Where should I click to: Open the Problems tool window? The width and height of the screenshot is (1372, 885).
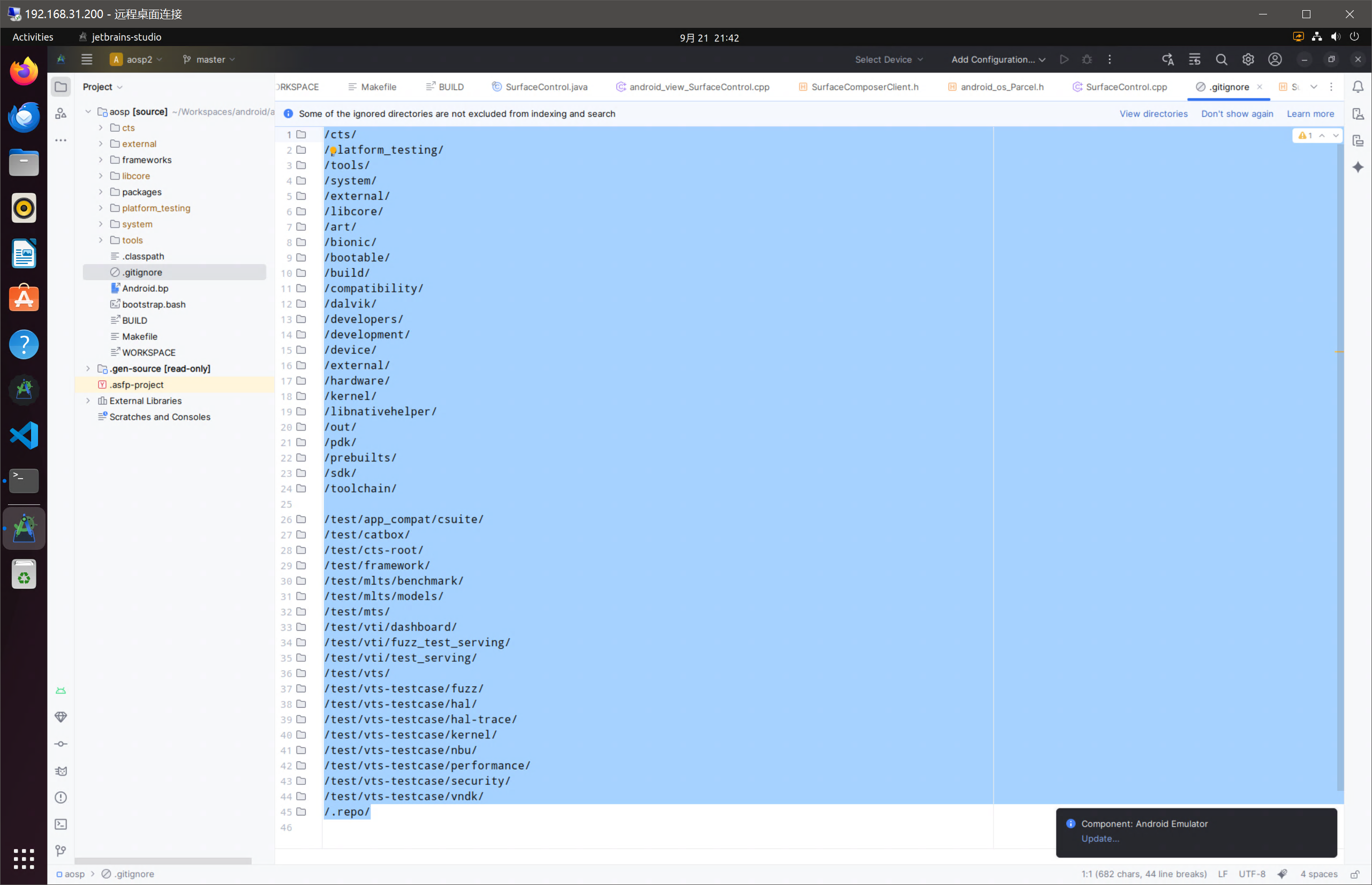coord(61,797)
